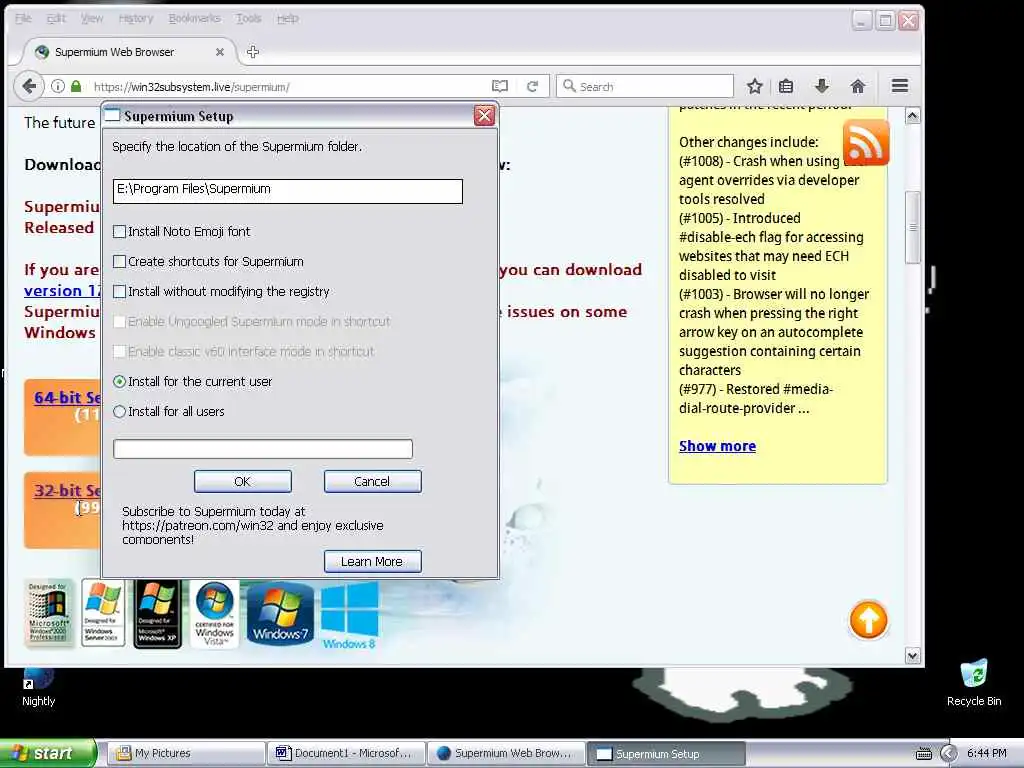
Task: Click the Windows Server 2003 badge
Action: (x=103, y=613)
